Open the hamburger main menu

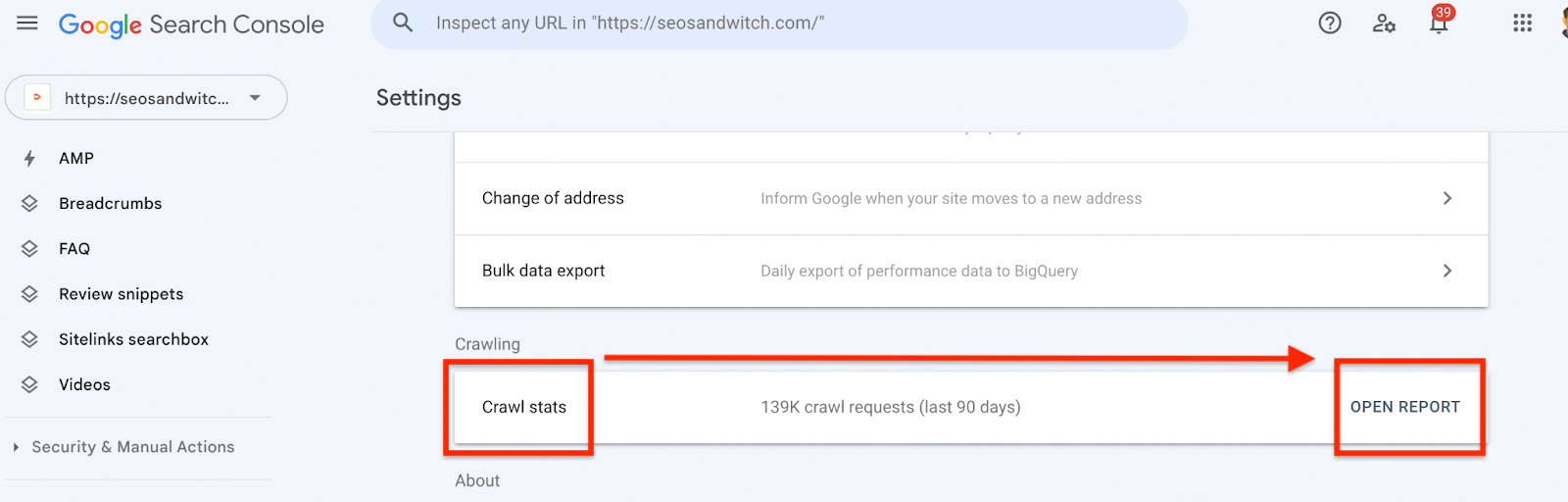tap(27, 23)
